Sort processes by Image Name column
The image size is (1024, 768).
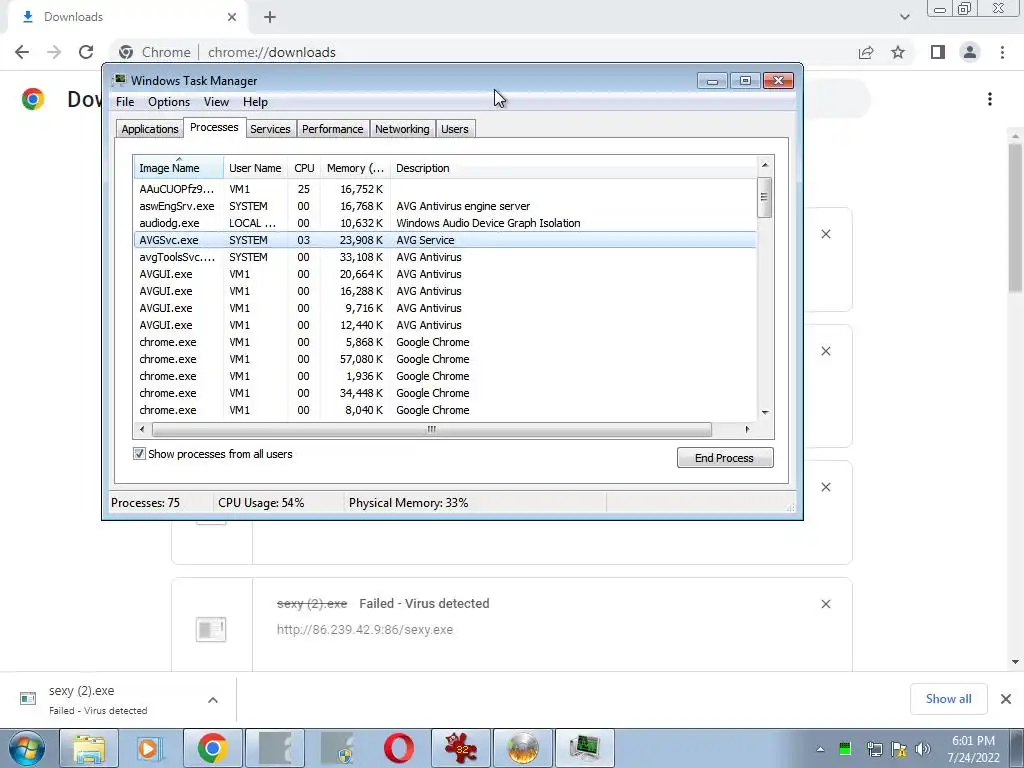point(178,168)
